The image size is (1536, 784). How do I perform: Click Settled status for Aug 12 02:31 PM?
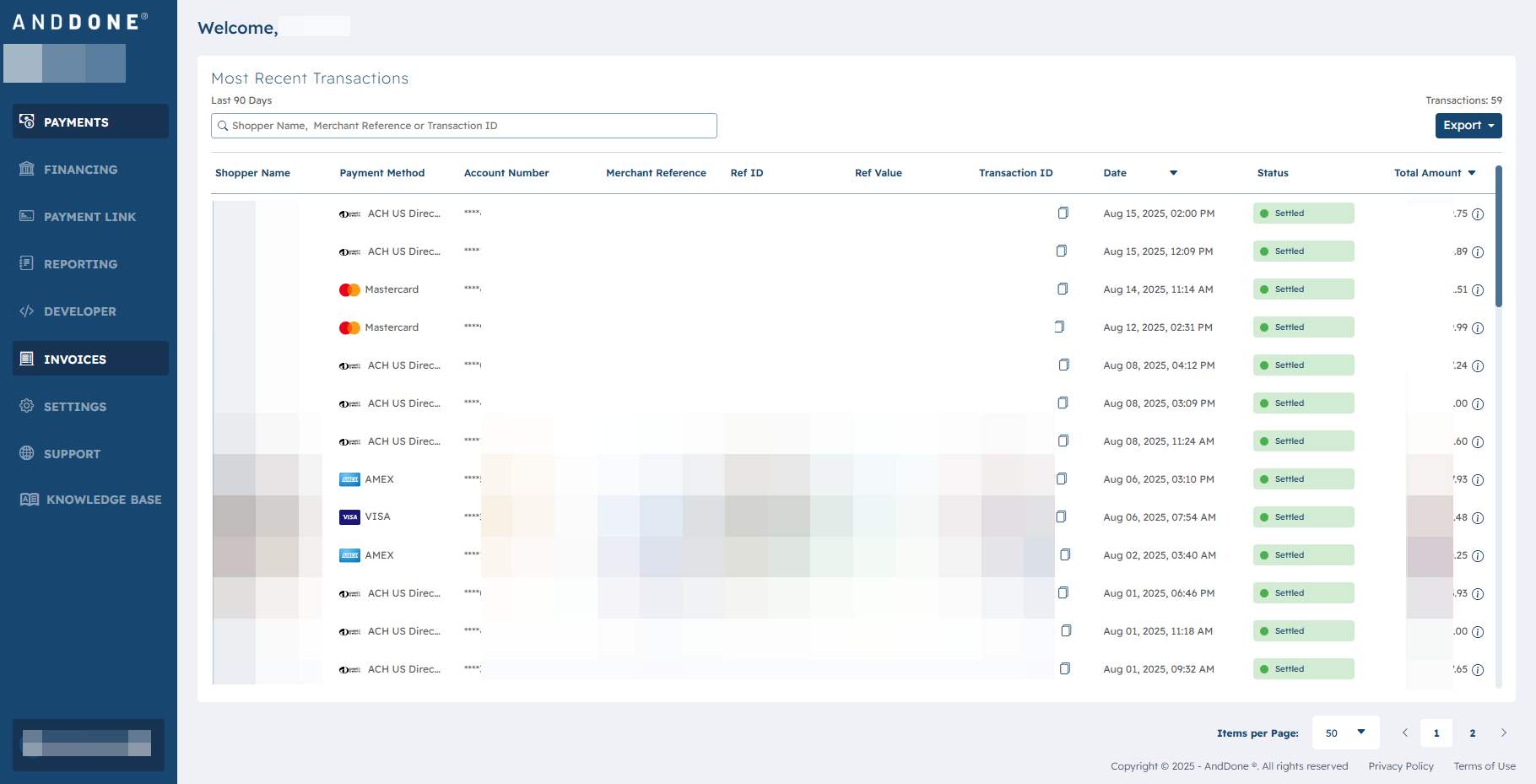1304,327
